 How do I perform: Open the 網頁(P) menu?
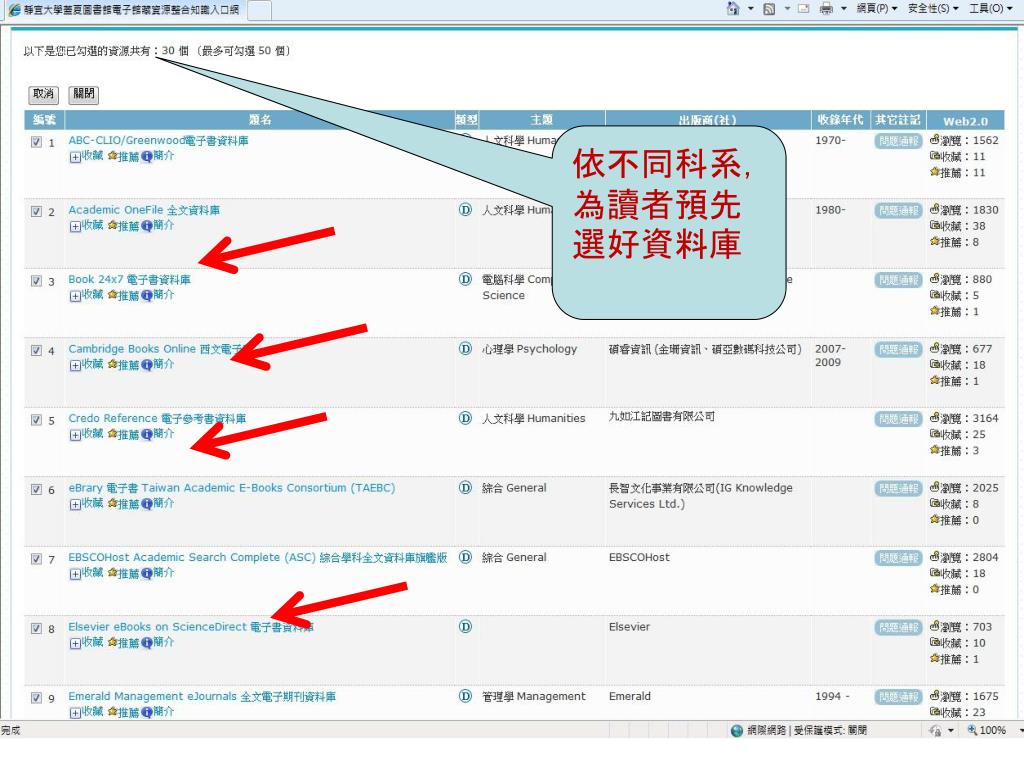coord(877,8)
